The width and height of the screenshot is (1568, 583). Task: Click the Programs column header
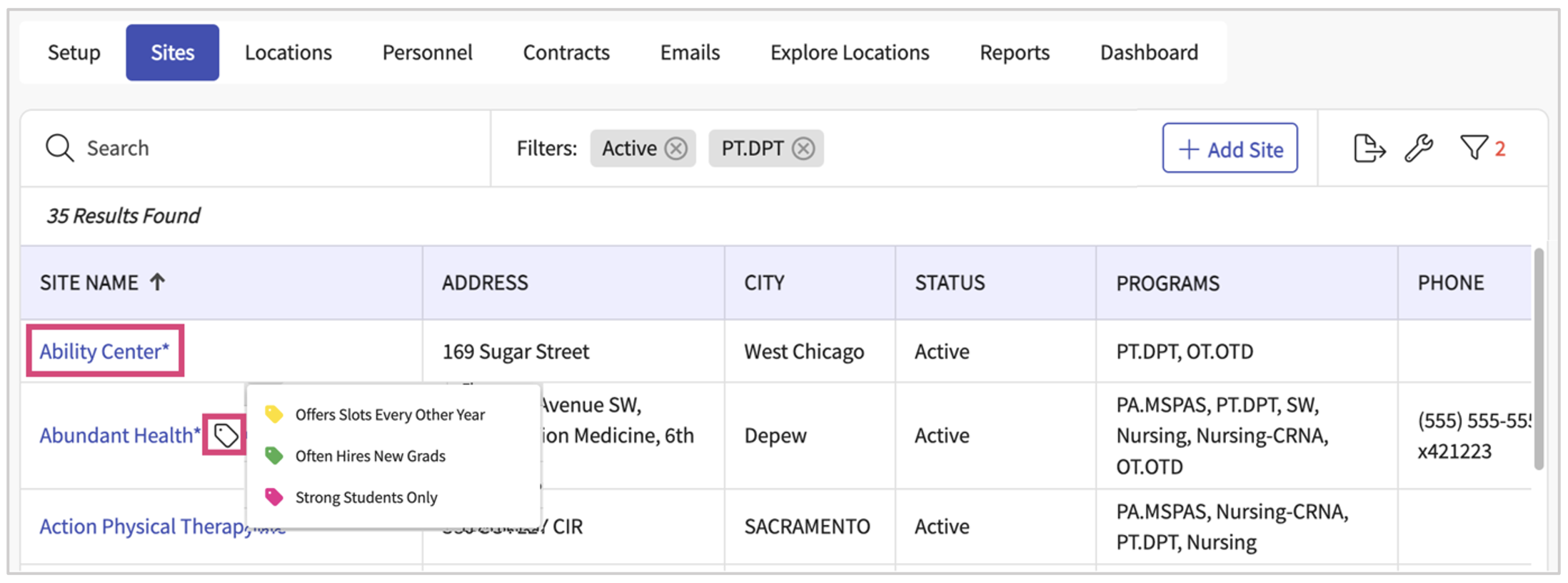pyautogui.click(x=1167, y=284)
